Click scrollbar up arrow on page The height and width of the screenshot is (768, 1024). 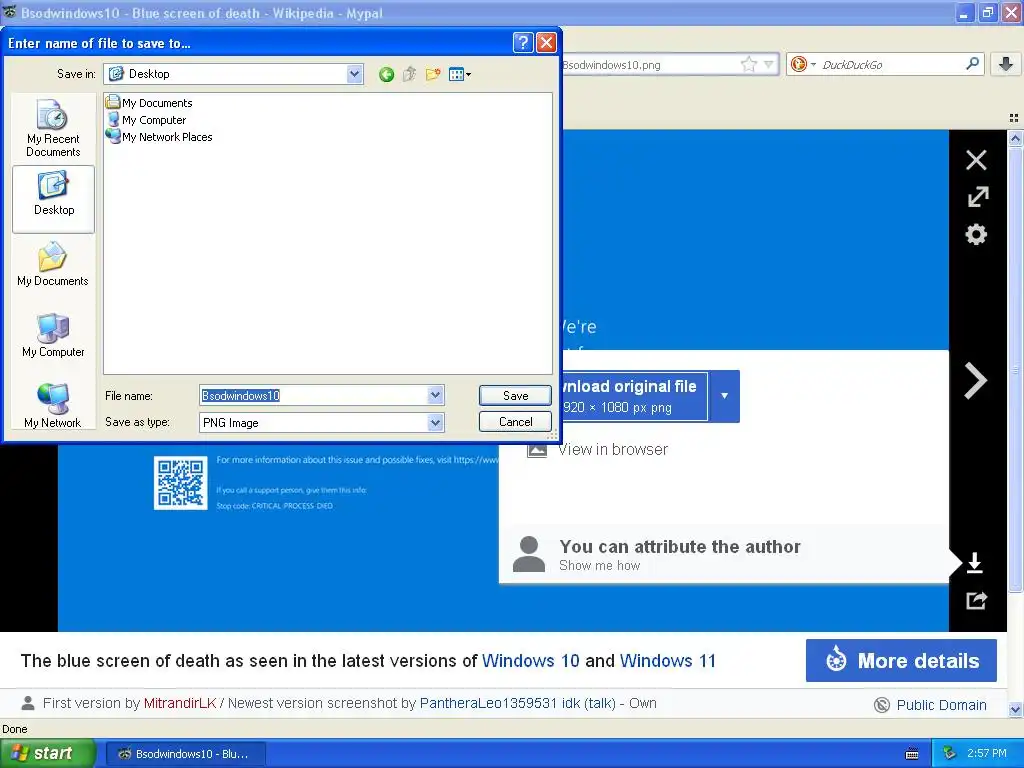click(x=1015, y=138)
